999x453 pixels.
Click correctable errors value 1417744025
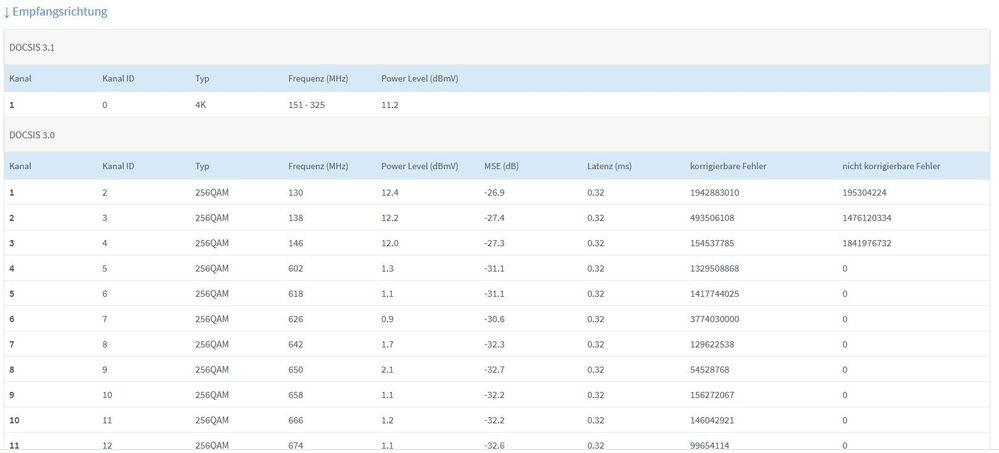point(715,294)
